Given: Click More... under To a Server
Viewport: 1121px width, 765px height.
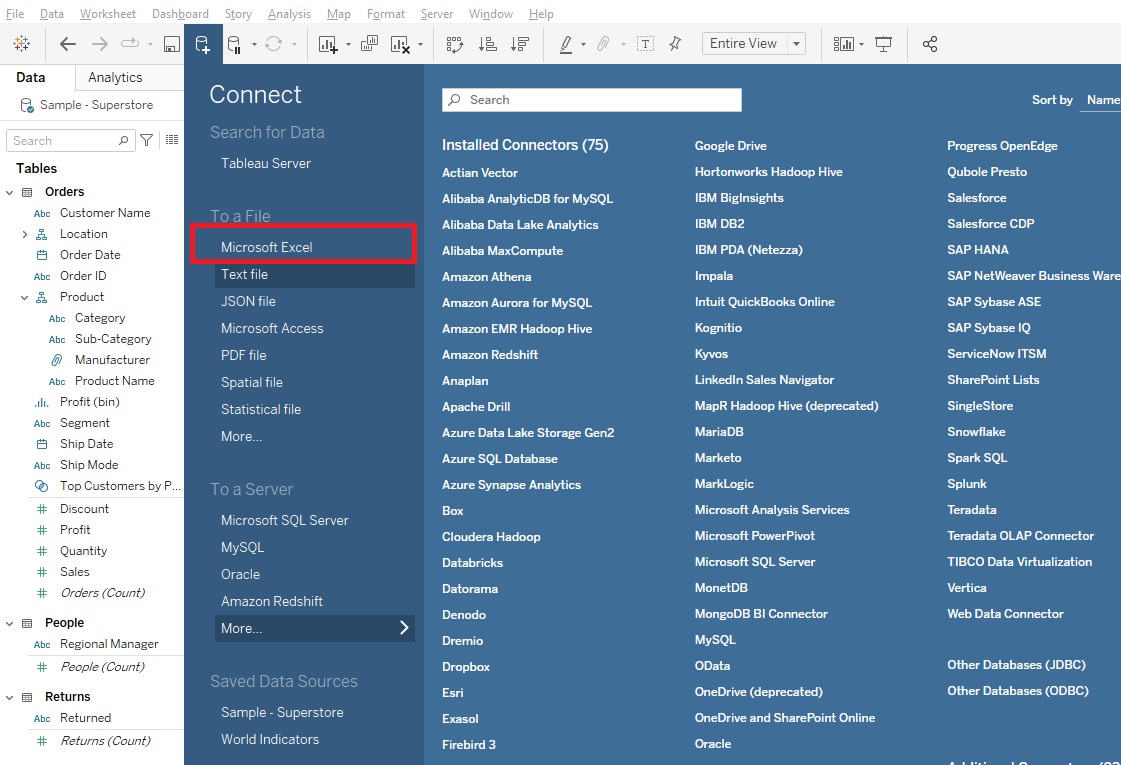Looking at the screenshot, I should (315, 628).
